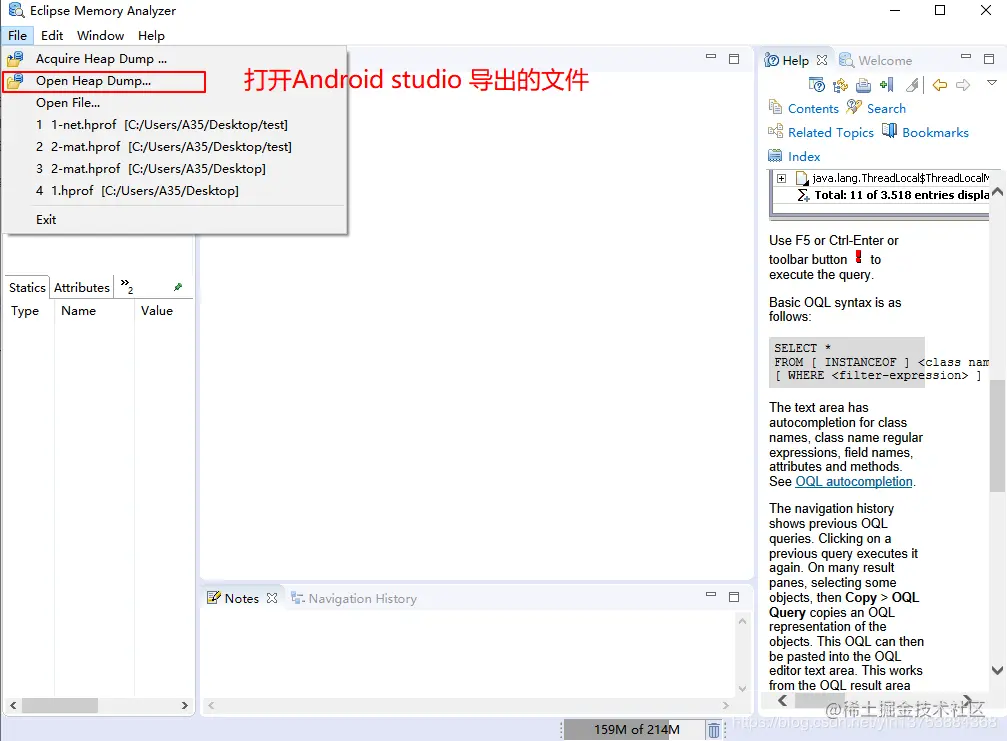Click the Name column header
The image size is (1007, 741).
coord(94,311)
